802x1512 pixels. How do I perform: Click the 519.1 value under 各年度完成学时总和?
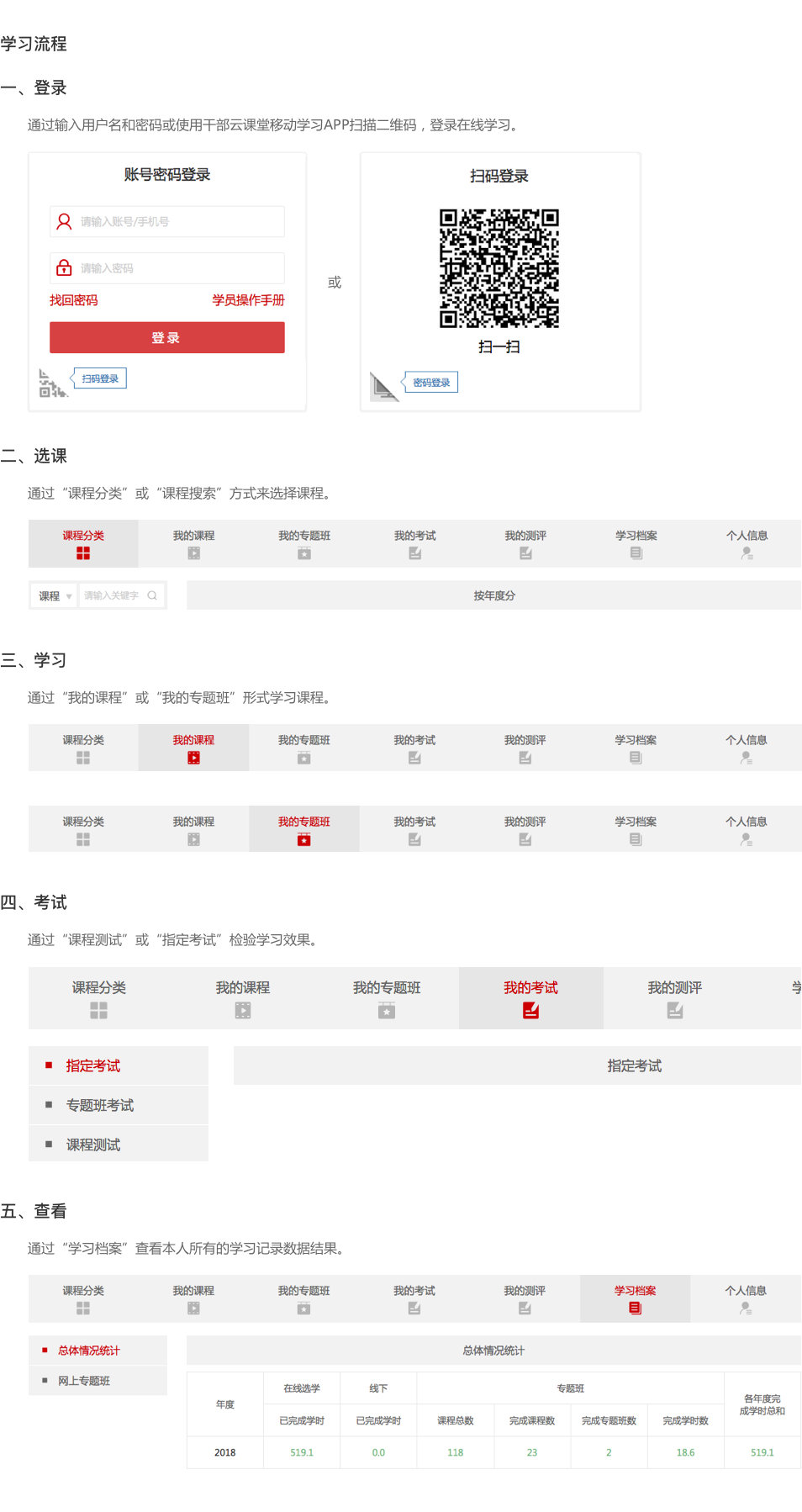point(762,1452)
